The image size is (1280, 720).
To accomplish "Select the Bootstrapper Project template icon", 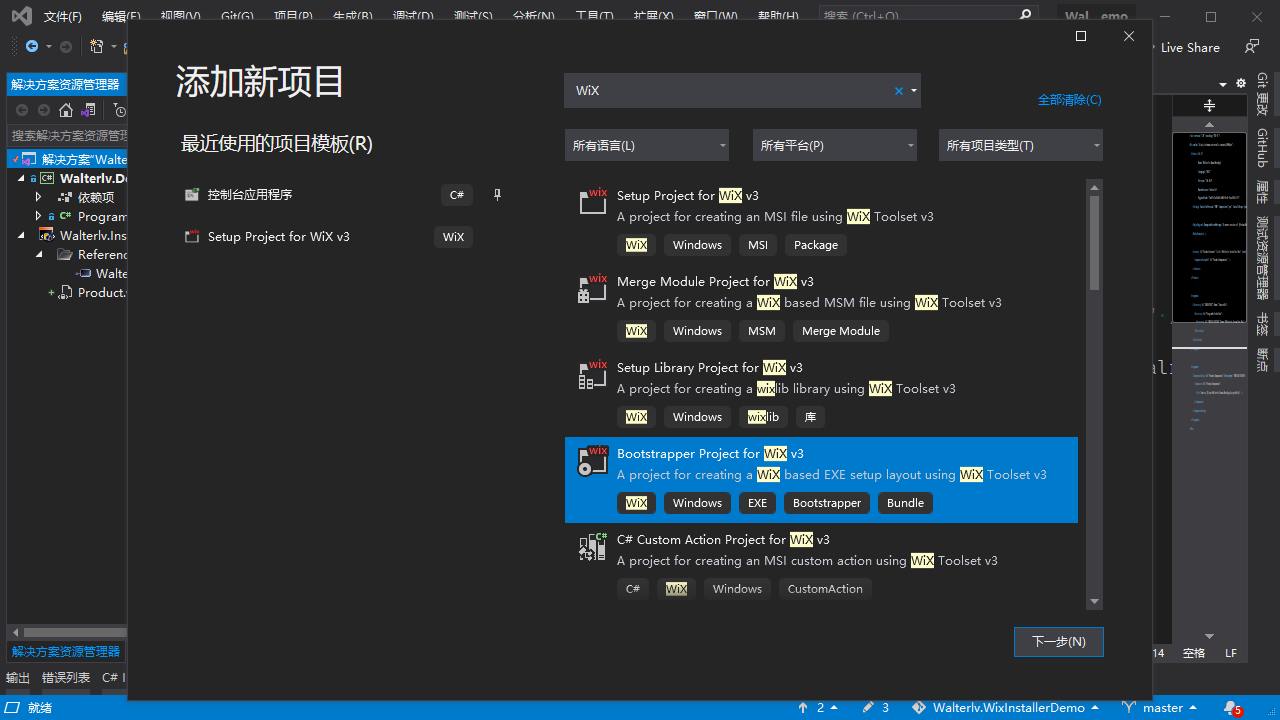I will tap(593, 459).
